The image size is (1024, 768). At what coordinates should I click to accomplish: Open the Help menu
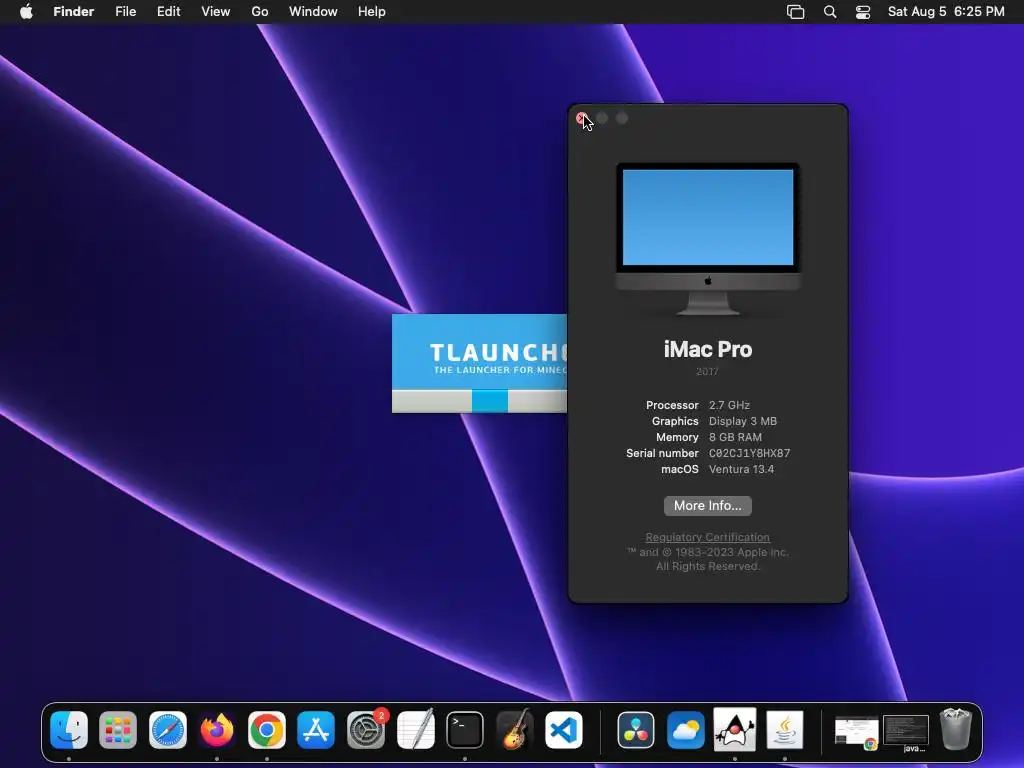coord(372,12)
